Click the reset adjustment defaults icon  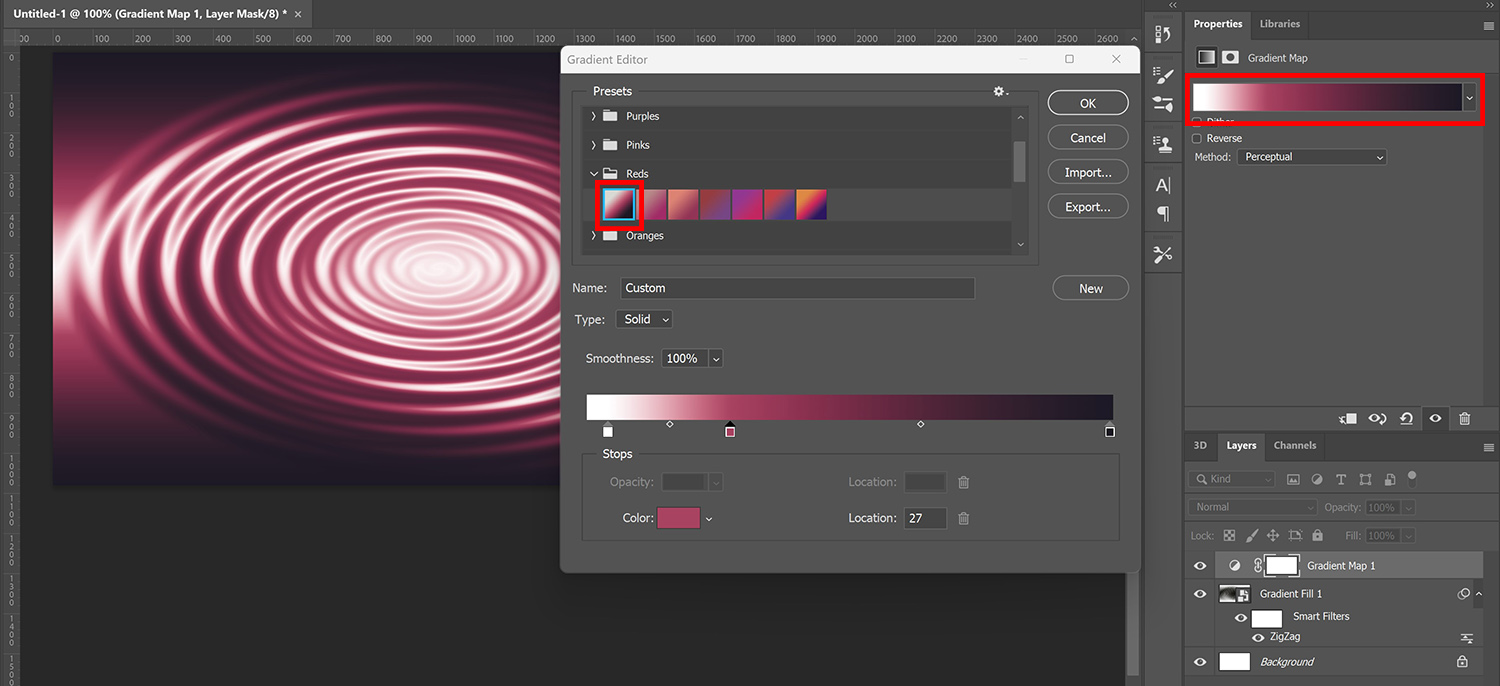click(1406, 419)
